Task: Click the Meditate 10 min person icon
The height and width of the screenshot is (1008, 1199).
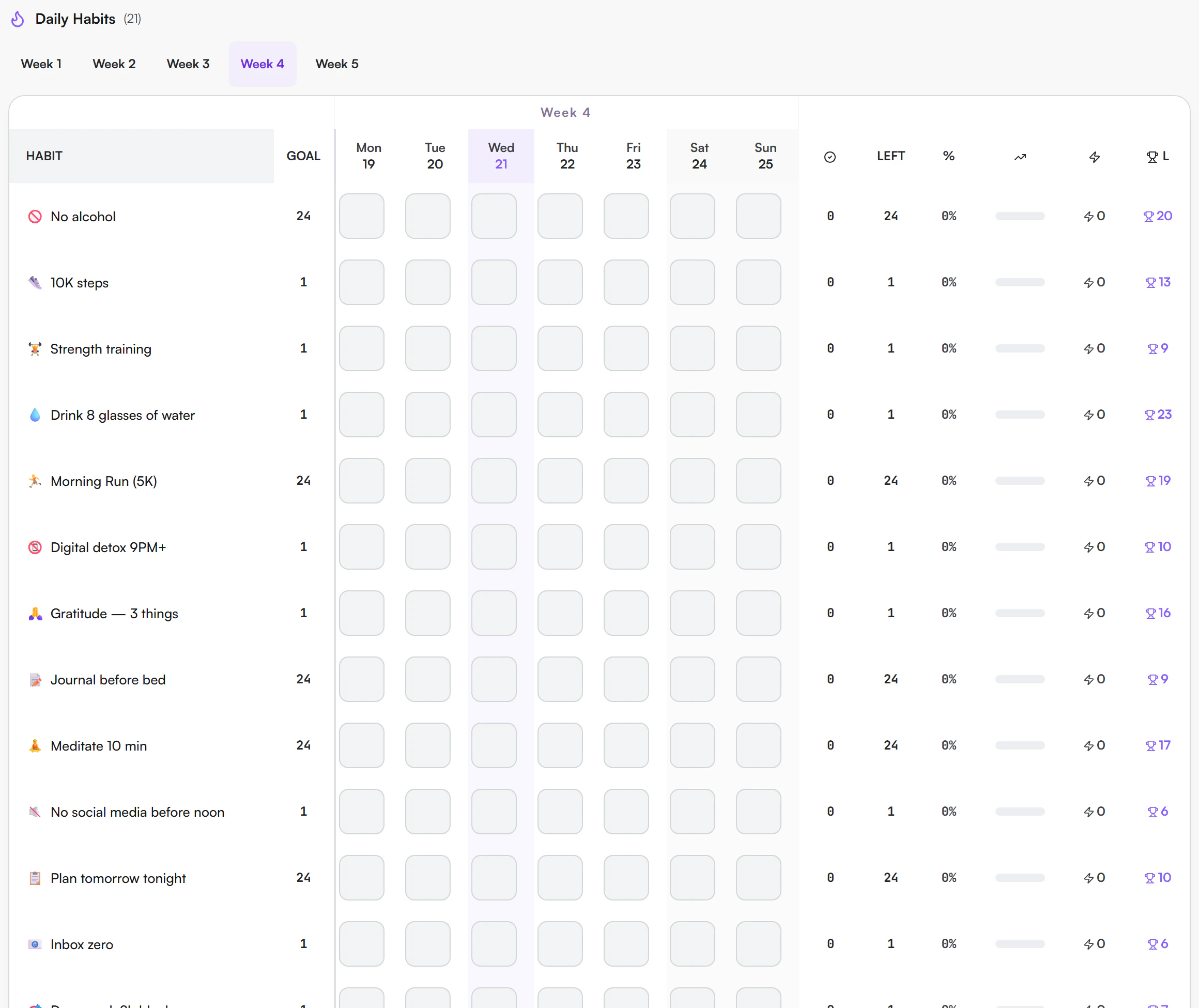Action: pos(35,746)
